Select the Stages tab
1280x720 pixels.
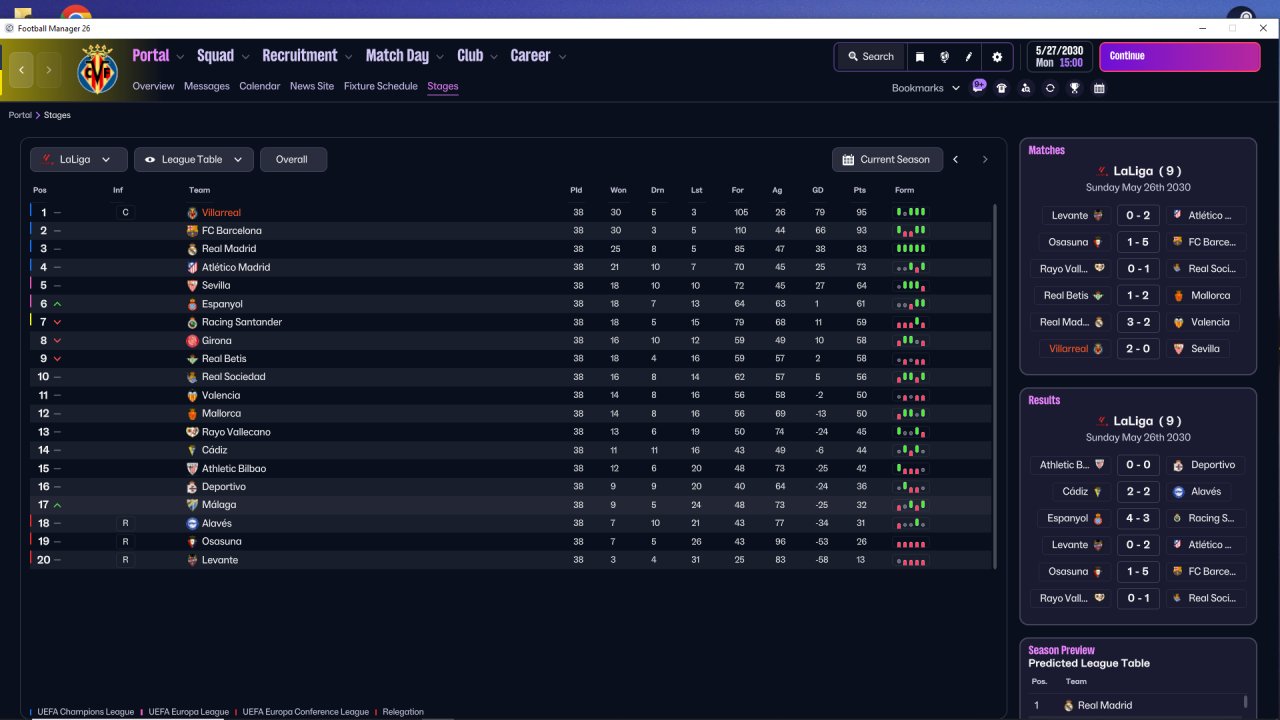(443, 86)
